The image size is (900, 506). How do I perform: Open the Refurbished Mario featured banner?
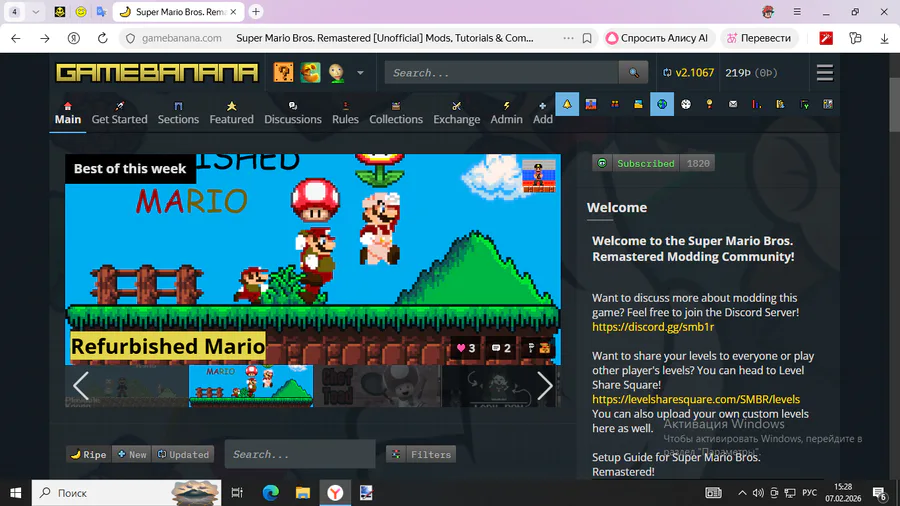pos(313,259)
